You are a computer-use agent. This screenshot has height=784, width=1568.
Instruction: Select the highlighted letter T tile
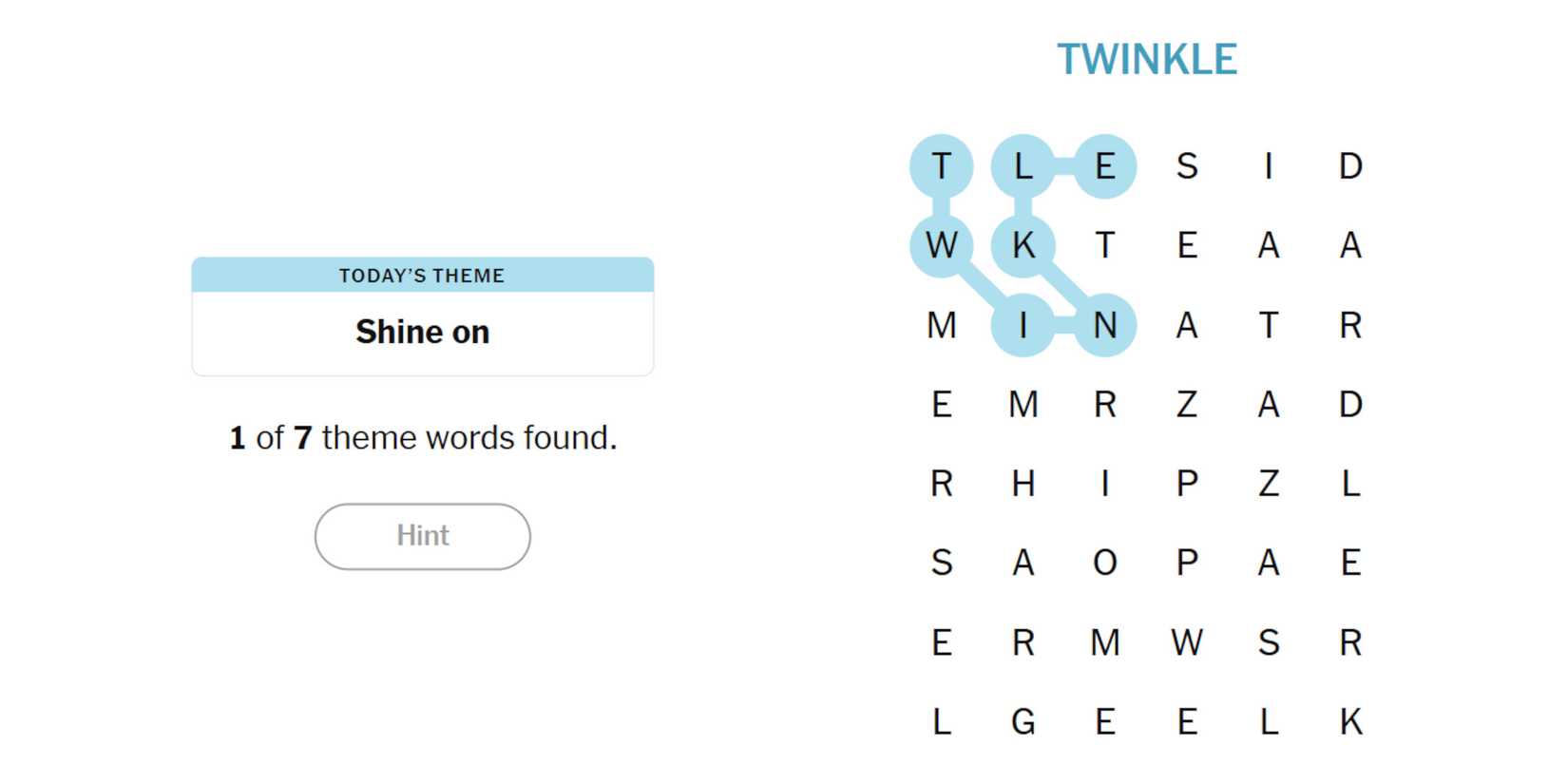tap(941, 166)
